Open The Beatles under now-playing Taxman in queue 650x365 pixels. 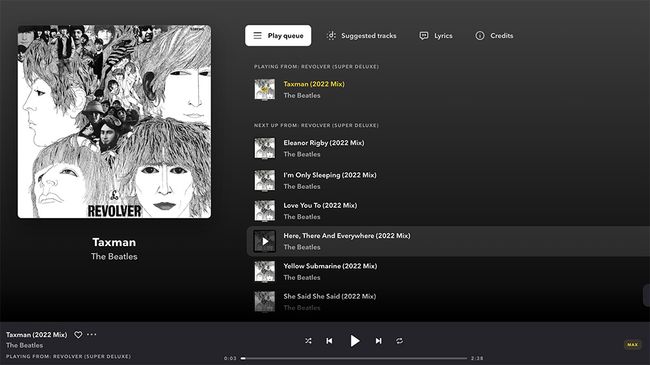pyautogui.click(x=302, y=95)
